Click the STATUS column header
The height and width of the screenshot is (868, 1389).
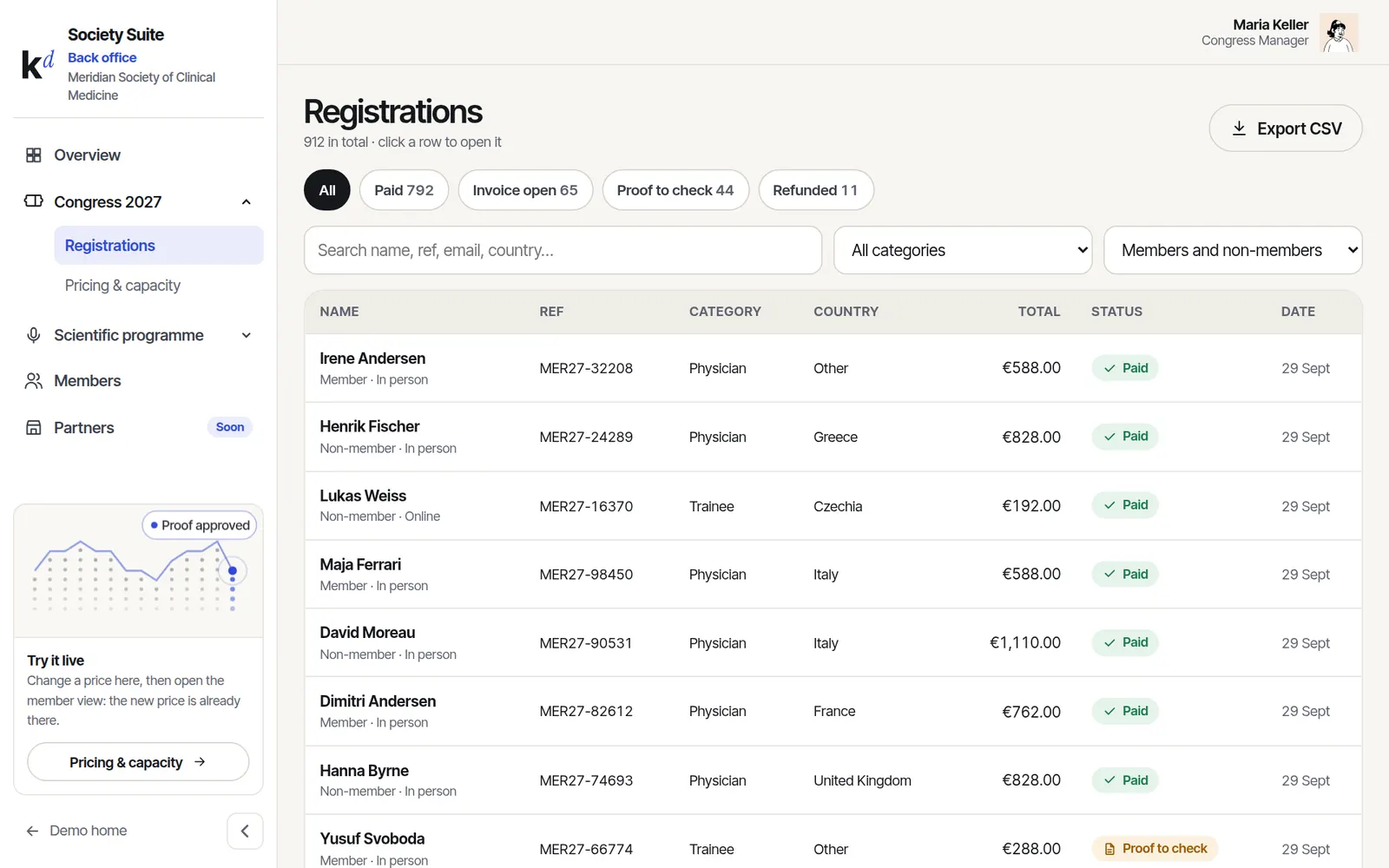[1116, 312]
